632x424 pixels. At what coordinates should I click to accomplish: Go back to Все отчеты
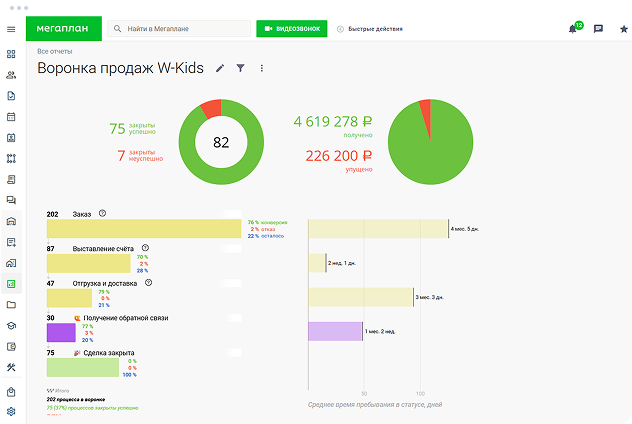(54, 52)
